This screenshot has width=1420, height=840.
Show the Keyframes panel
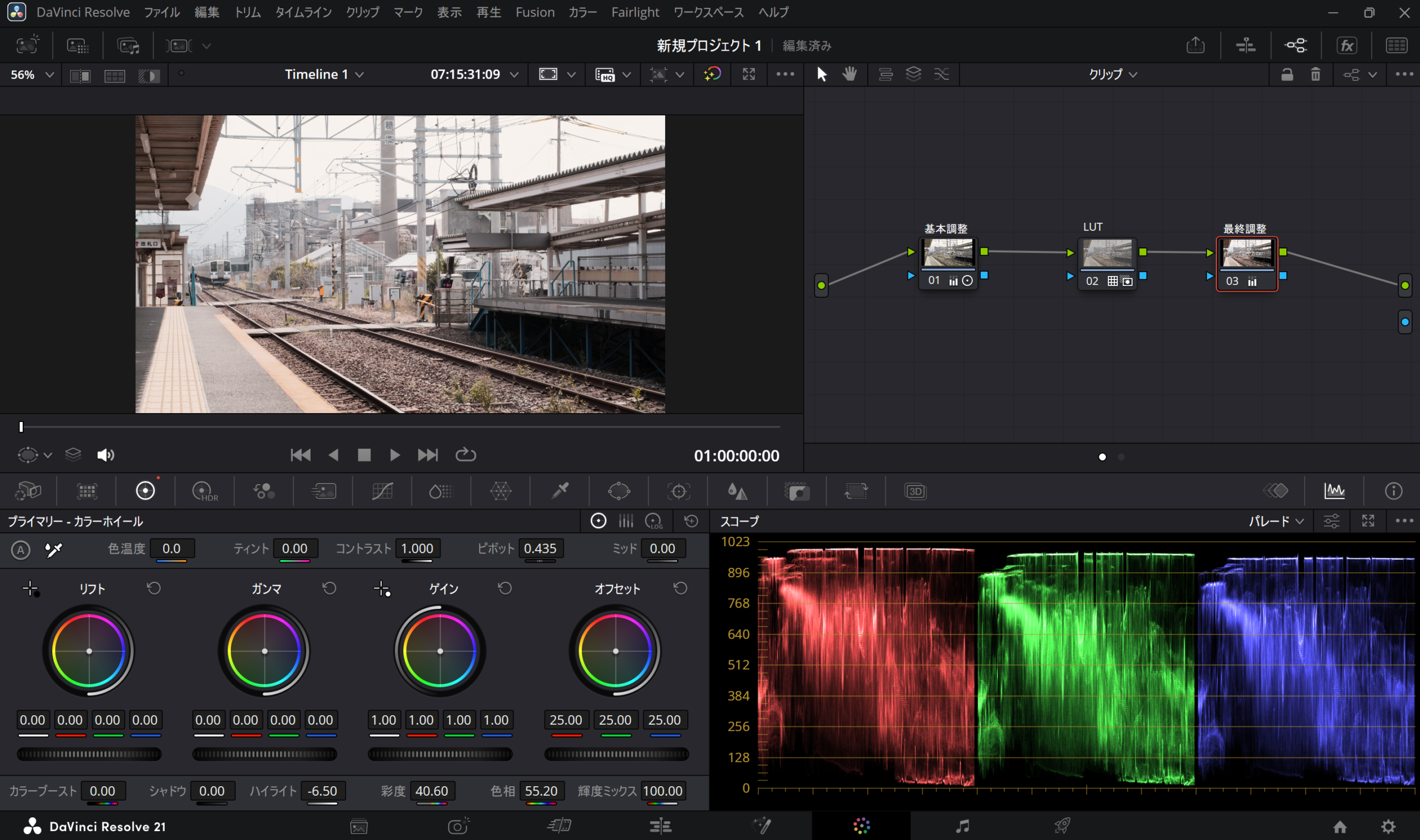[x=1275, y=491]
